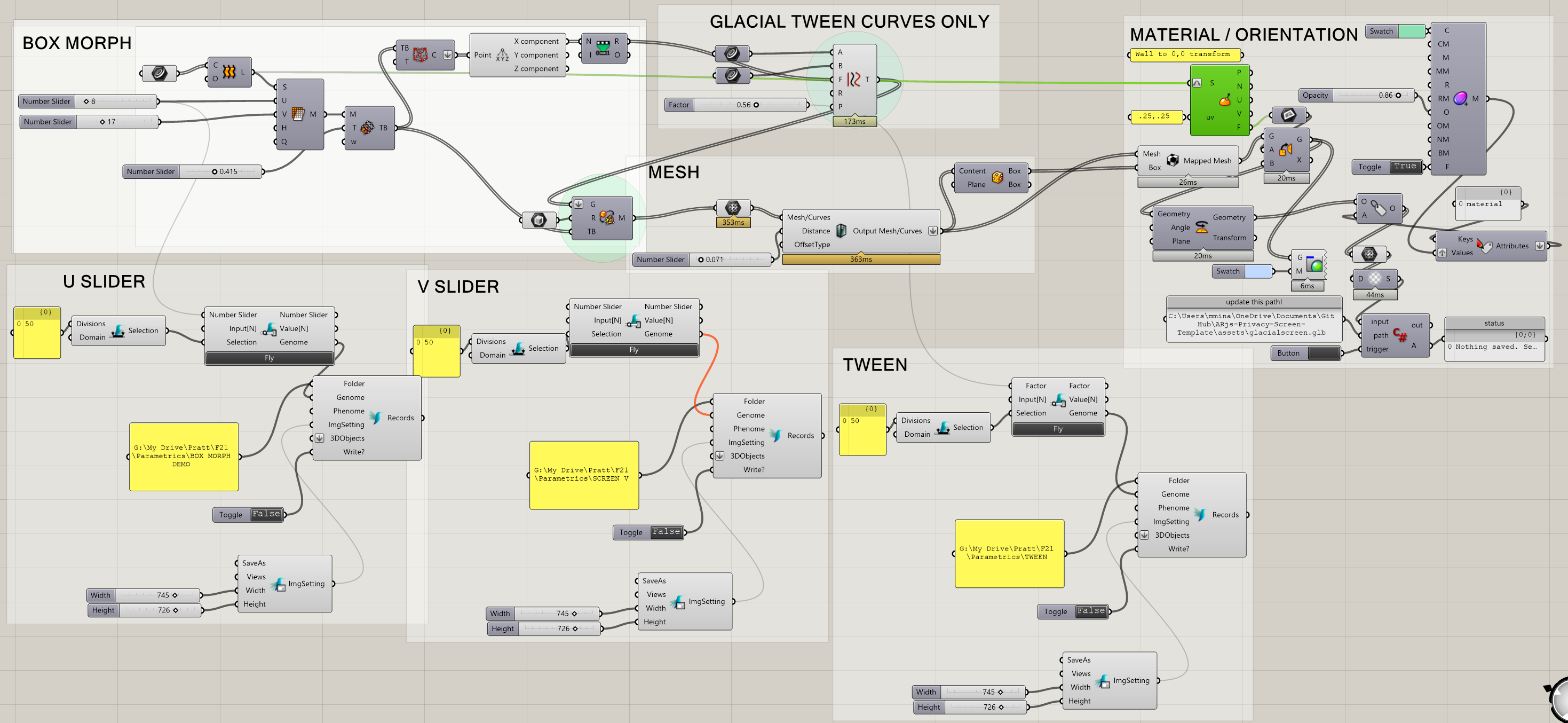The width and height of the screenshot is (1568, 723).
Task: Click the green Swatch color
Action: [x=1412, y=31]
